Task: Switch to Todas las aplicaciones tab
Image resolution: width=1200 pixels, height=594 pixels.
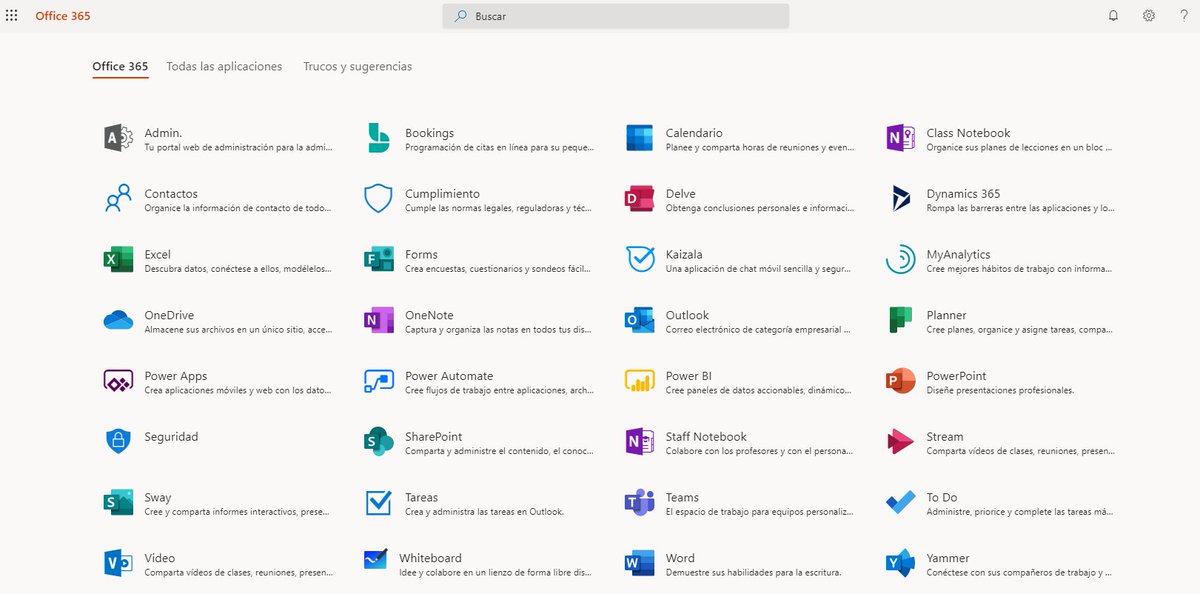Action: (224, 66)
